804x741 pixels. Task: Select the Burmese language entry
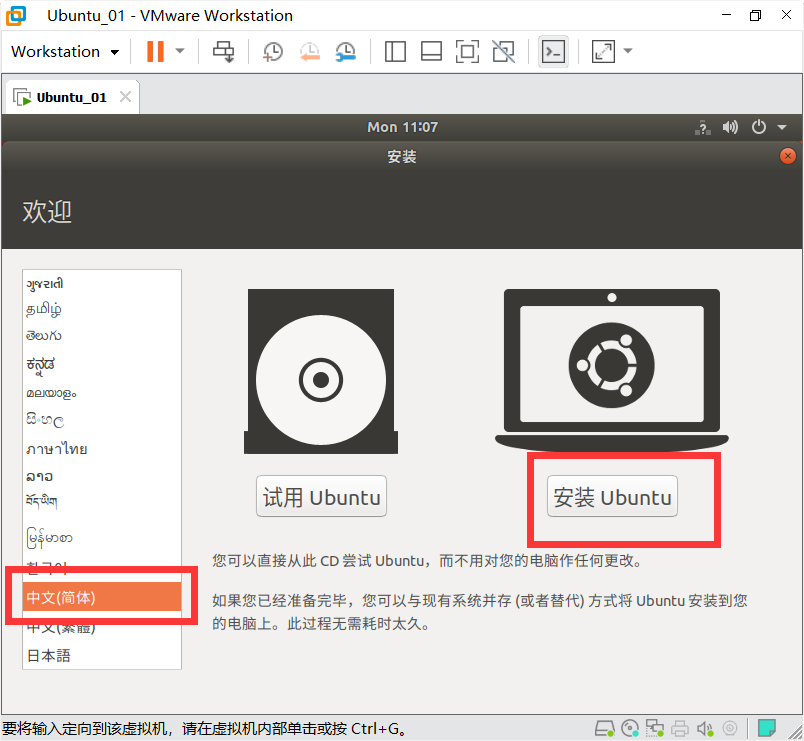[x=102, y=538]
